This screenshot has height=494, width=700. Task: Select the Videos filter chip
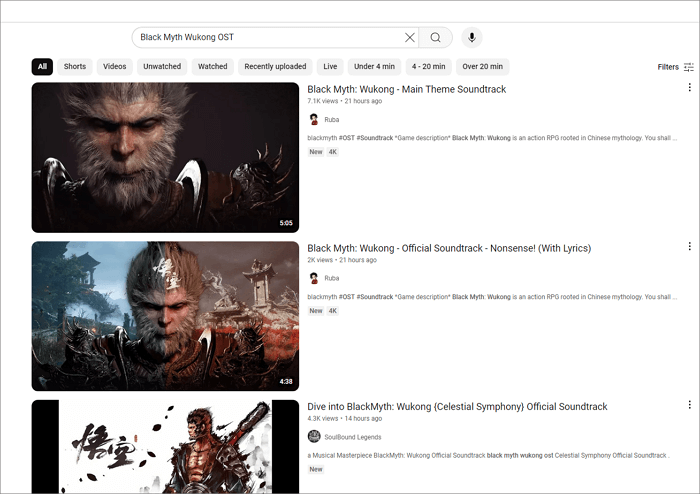click(x=115, y=66)
